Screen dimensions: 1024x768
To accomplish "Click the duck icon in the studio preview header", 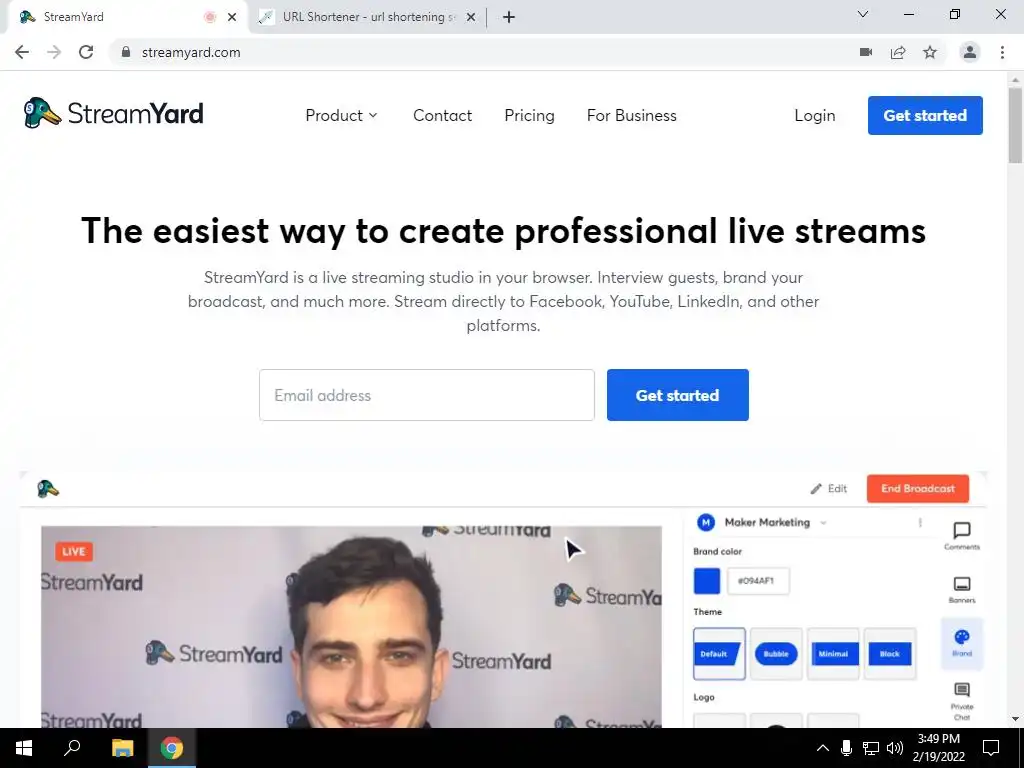I will (x=48, y=488).
